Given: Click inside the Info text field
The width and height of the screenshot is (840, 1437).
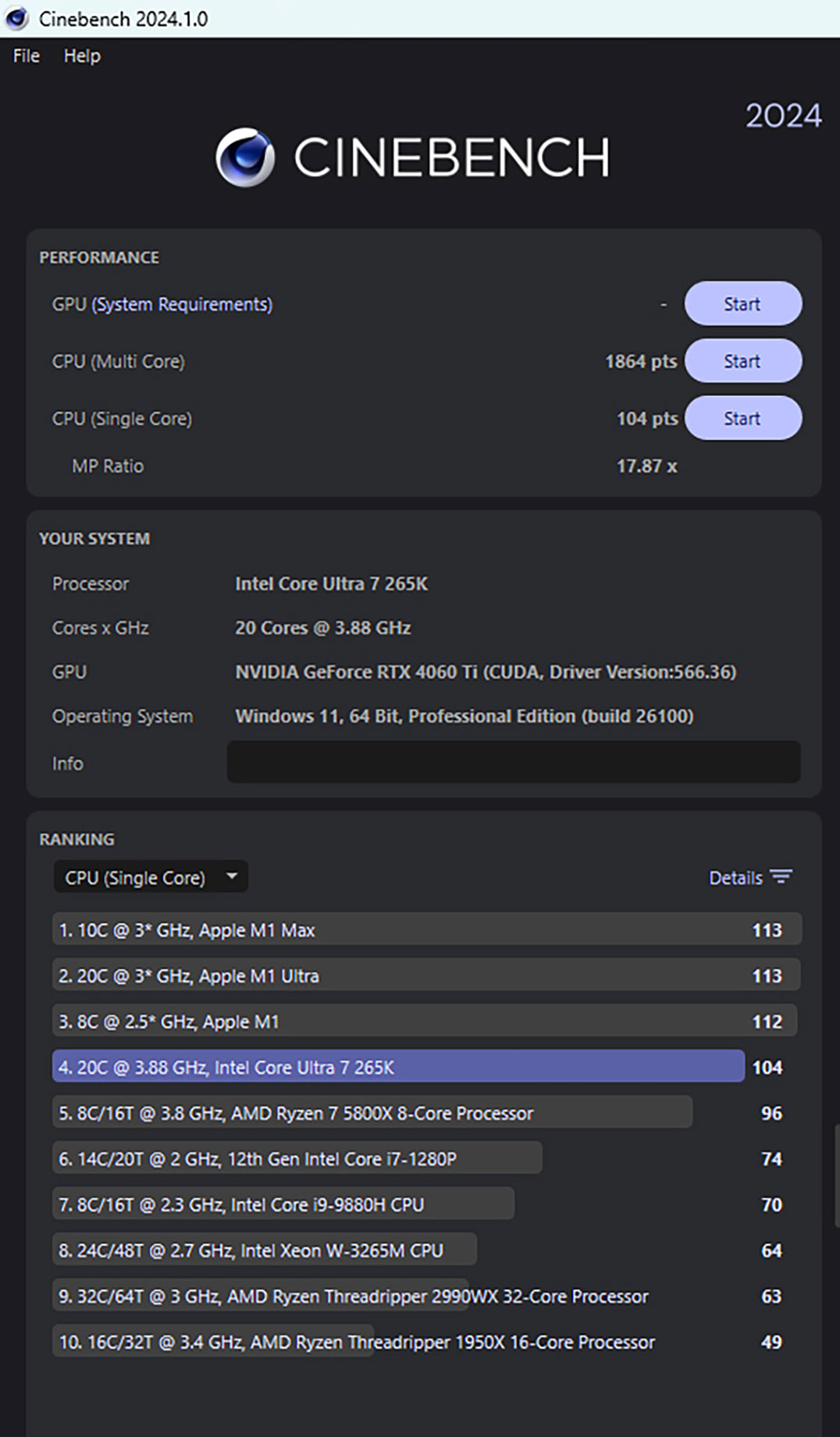Looking at the screenshot, I should tap(513, 762).
